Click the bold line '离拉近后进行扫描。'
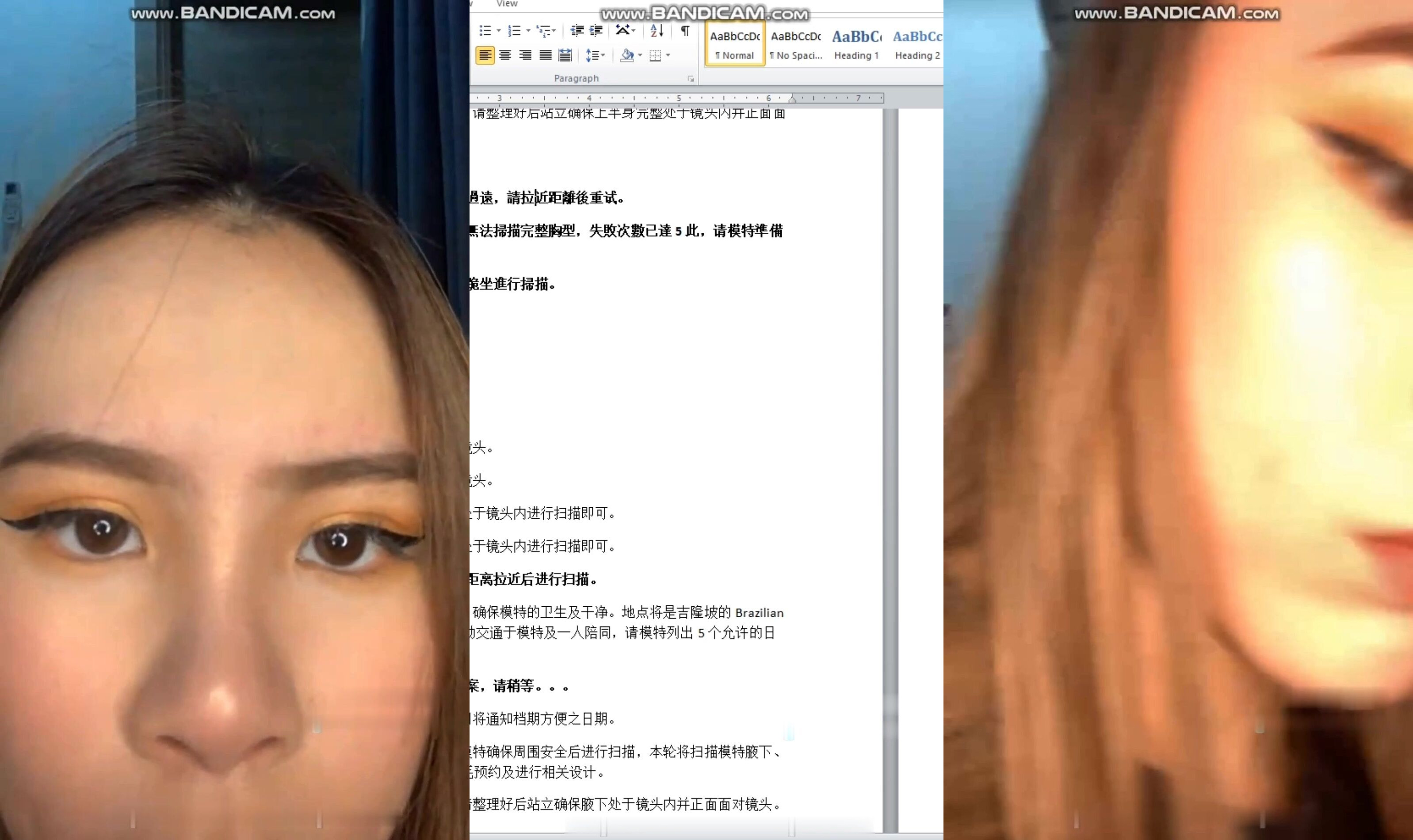 pyautogui.click(x=538, y=579)
